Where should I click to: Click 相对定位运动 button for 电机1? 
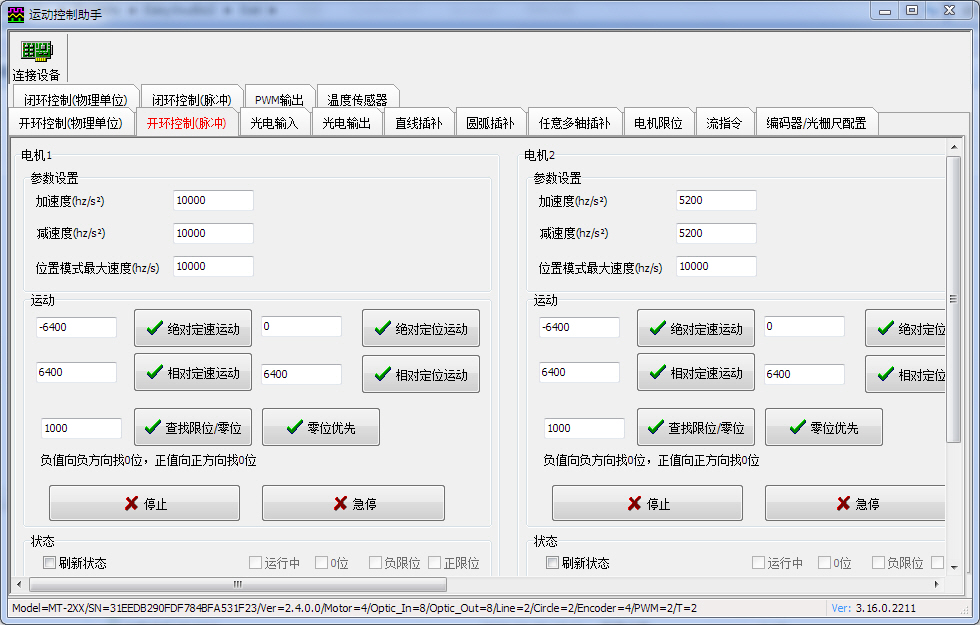[420, 374]
